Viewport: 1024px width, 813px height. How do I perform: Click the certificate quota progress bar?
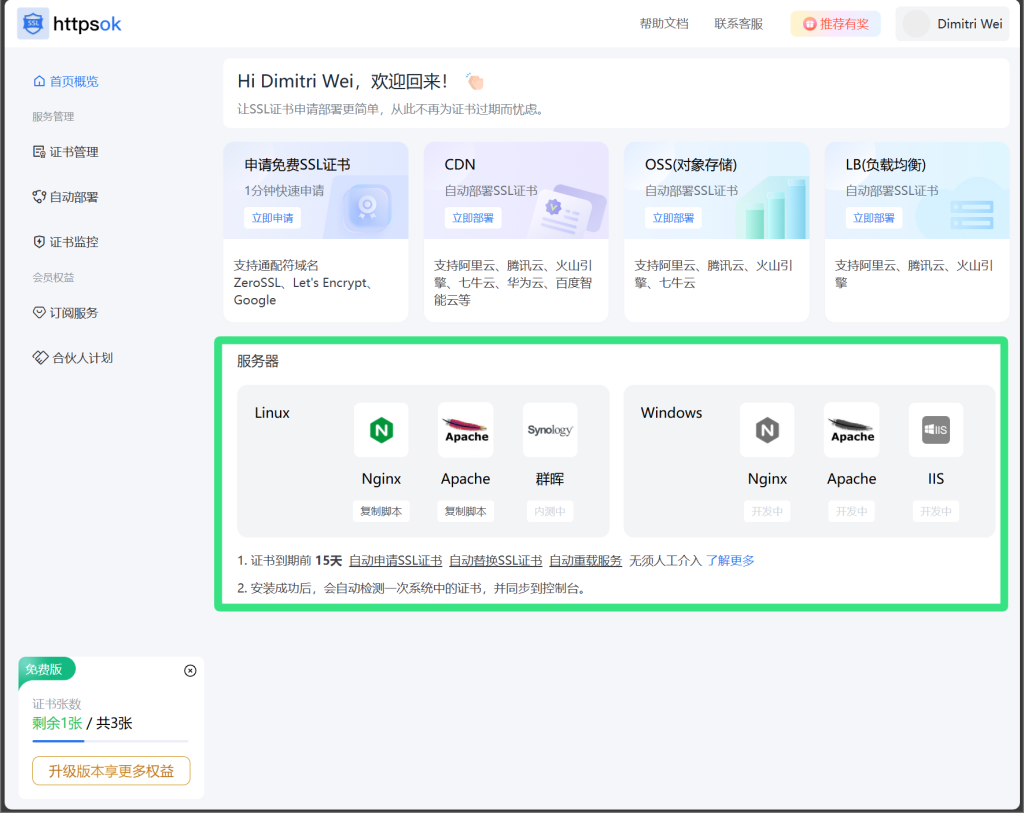pyautogui.click(x=110, y=741)
